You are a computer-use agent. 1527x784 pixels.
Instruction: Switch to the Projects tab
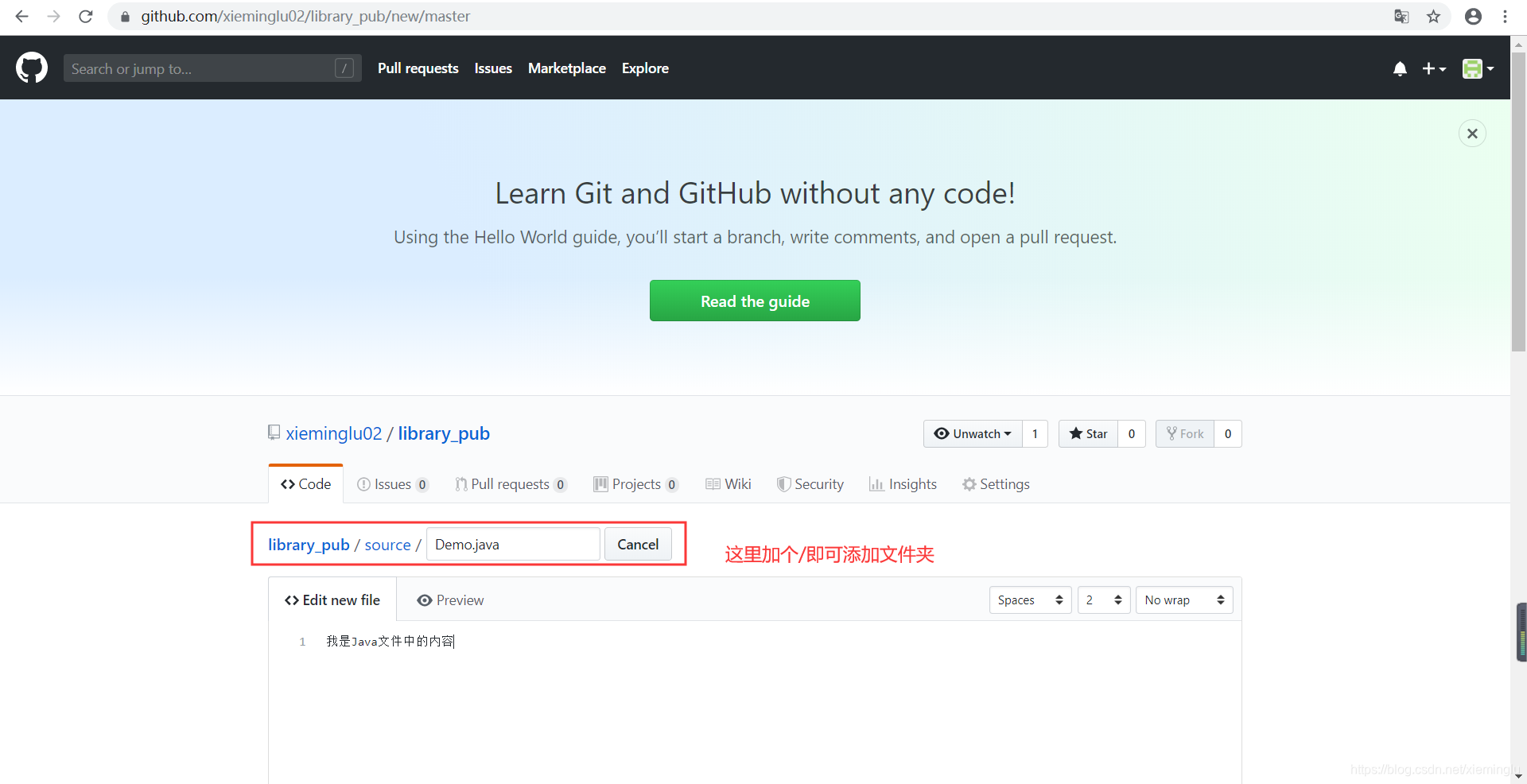(x=635, y=484)
